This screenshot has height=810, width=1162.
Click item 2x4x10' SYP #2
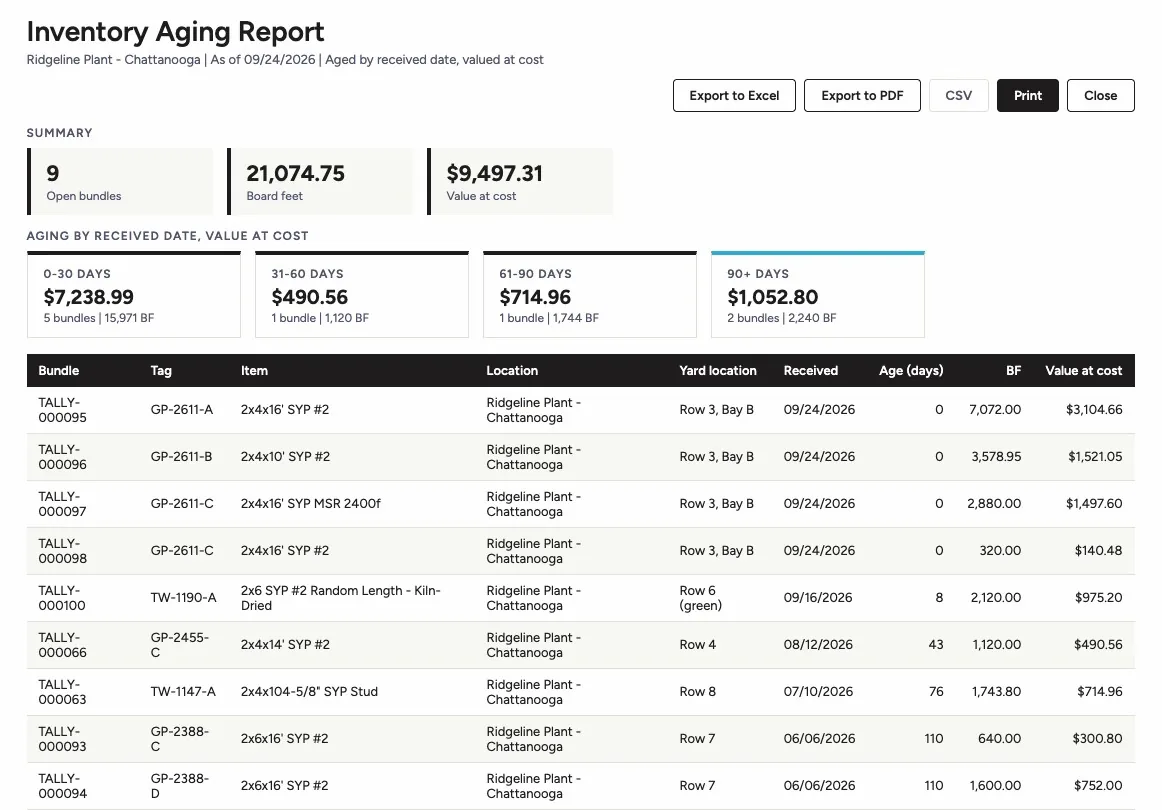coord(285,457)
